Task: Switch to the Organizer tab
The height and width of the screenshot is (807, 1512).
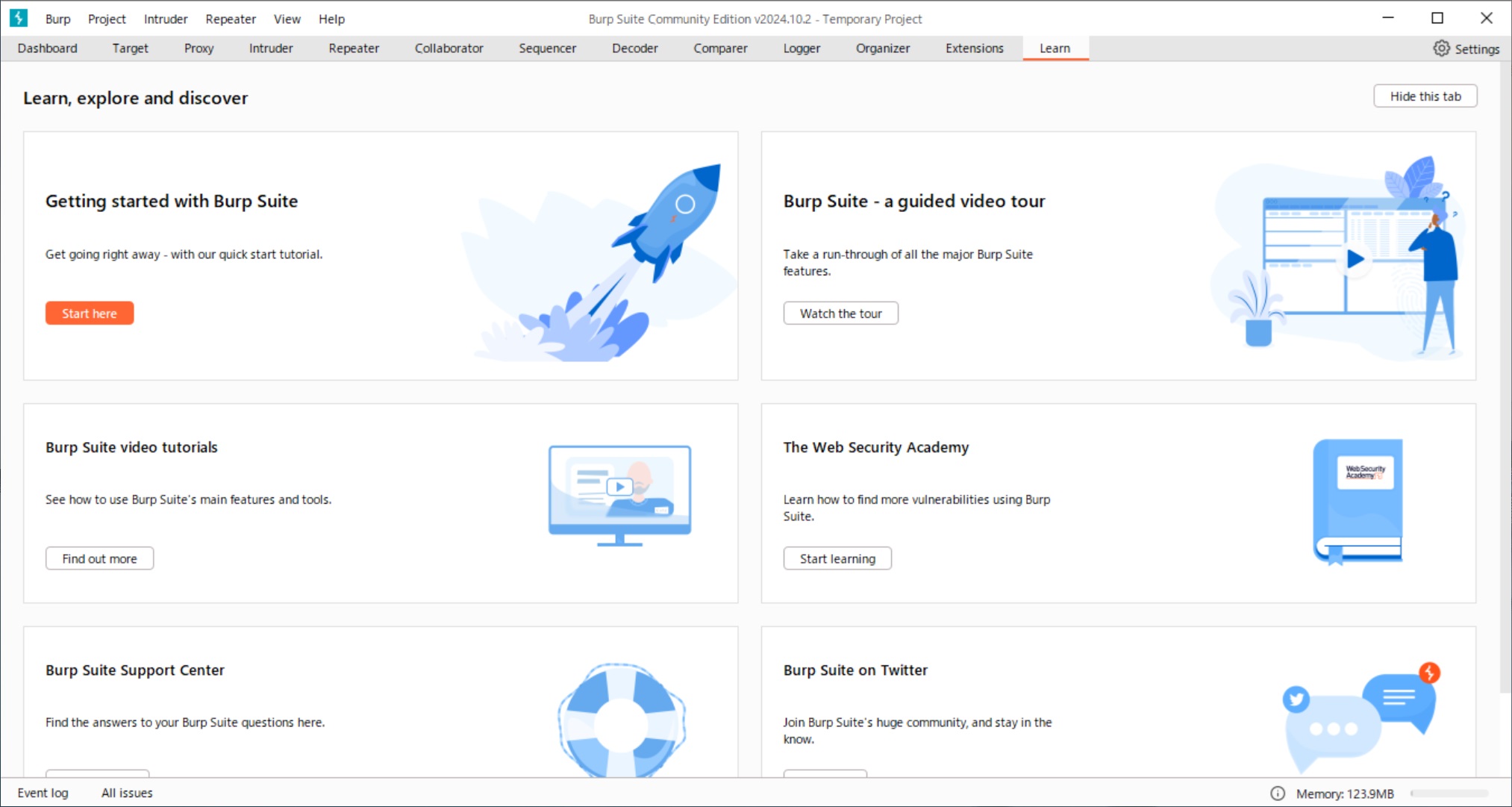Action: point(883,49)
